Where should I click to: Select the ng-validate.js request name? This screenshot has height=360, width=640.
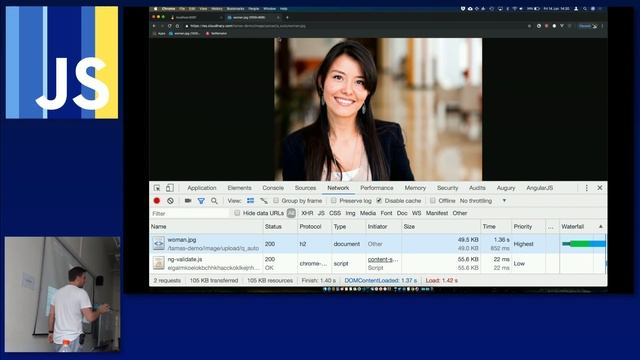(x=184, y=259)
